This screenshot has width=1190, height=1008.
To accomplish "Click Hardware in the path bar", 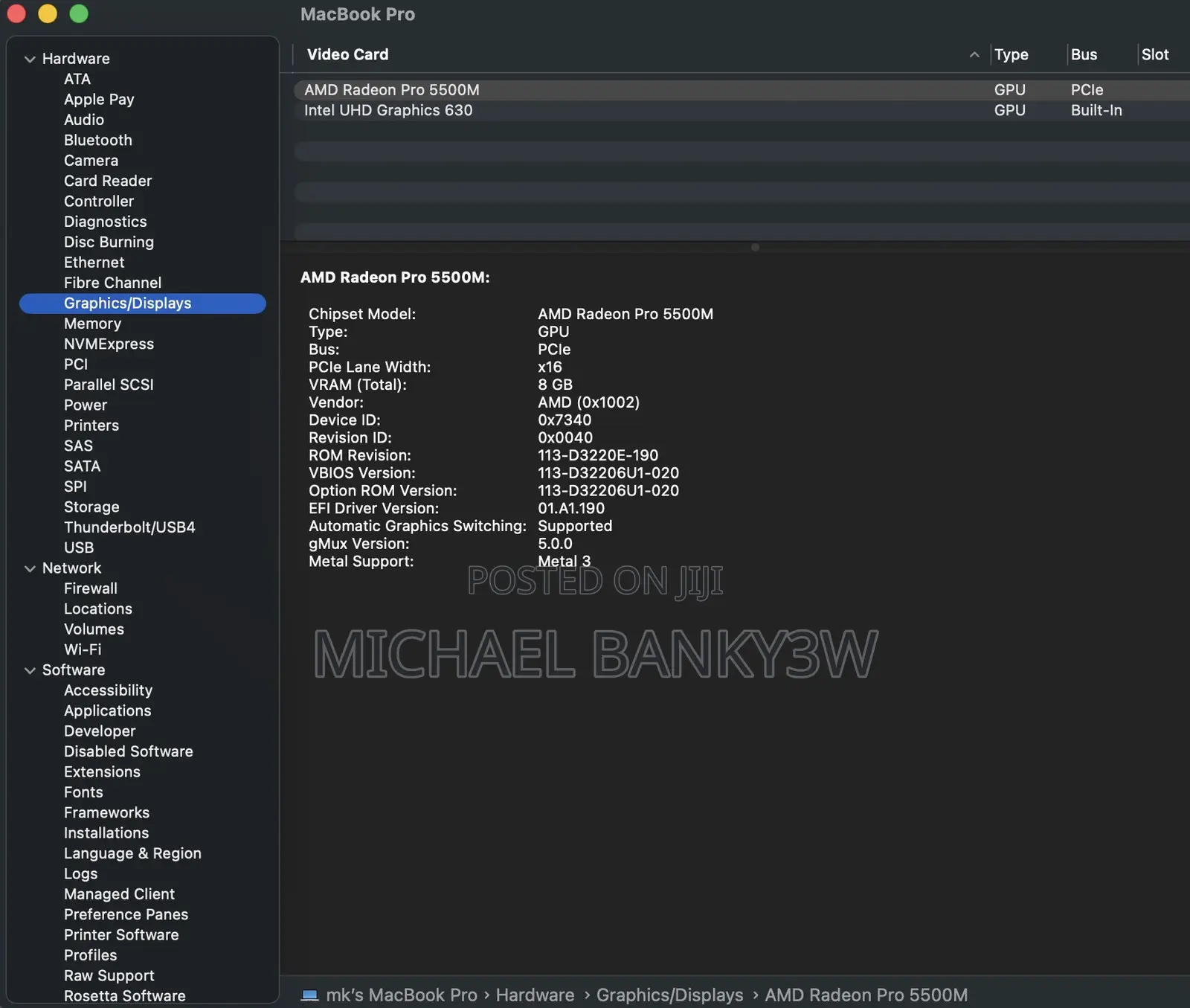I will 535,995.
